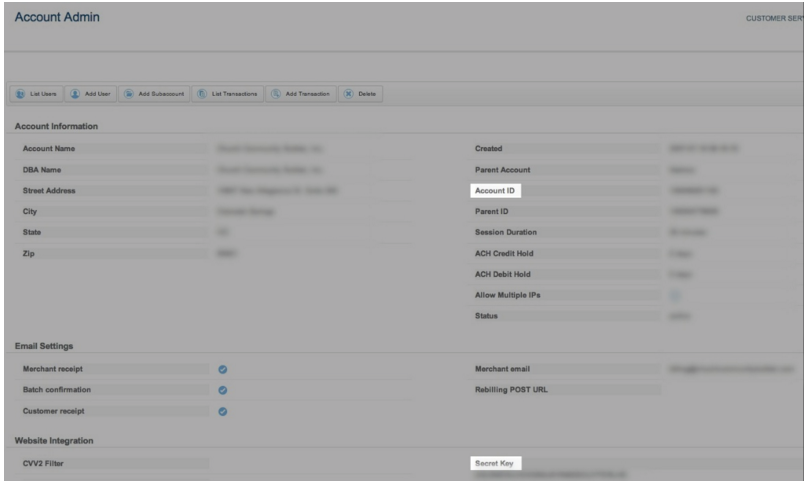Screen dimensions: 808x486
Task: Toggle the Allow Multiple IPs checkbox
Action: point(676,296)
